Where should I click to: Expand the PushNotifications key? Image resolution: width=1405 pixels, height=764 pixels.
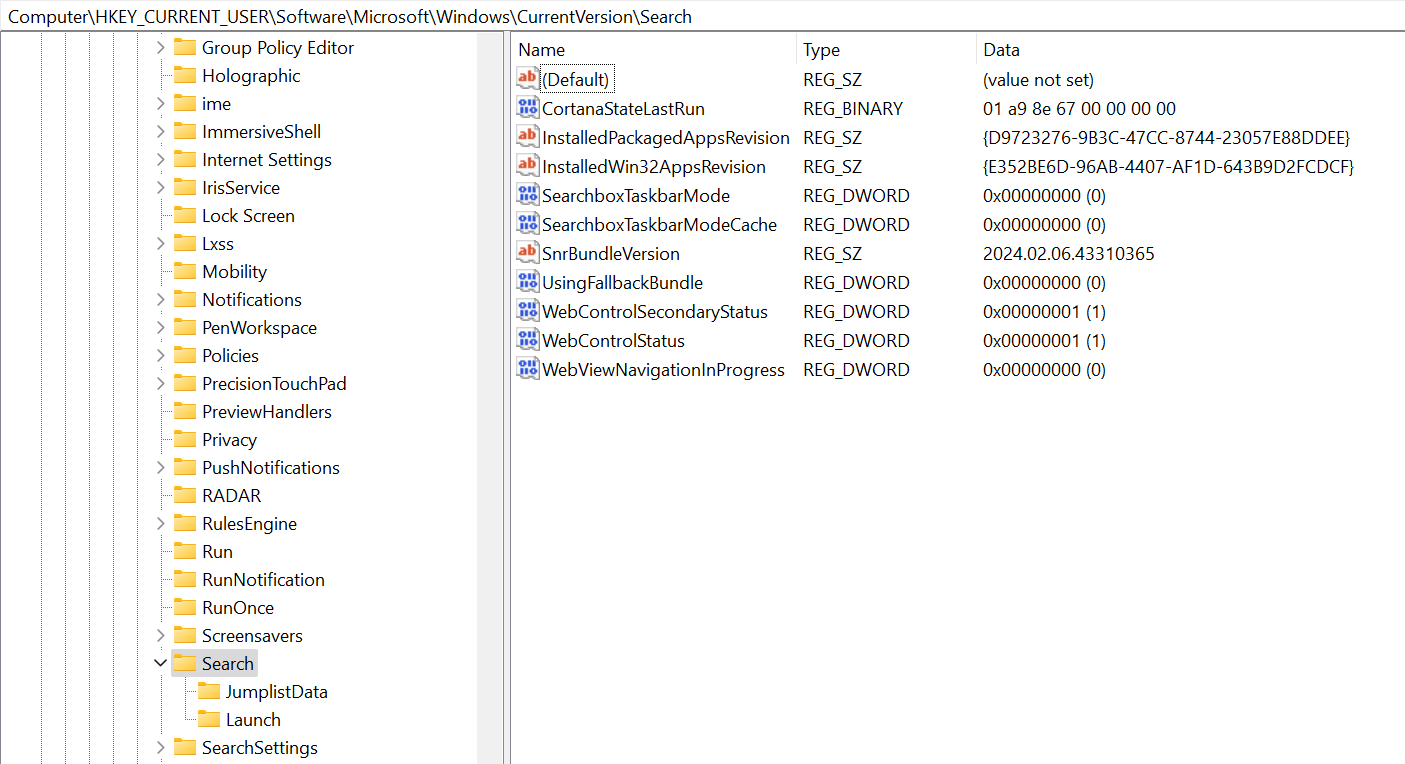160,467
